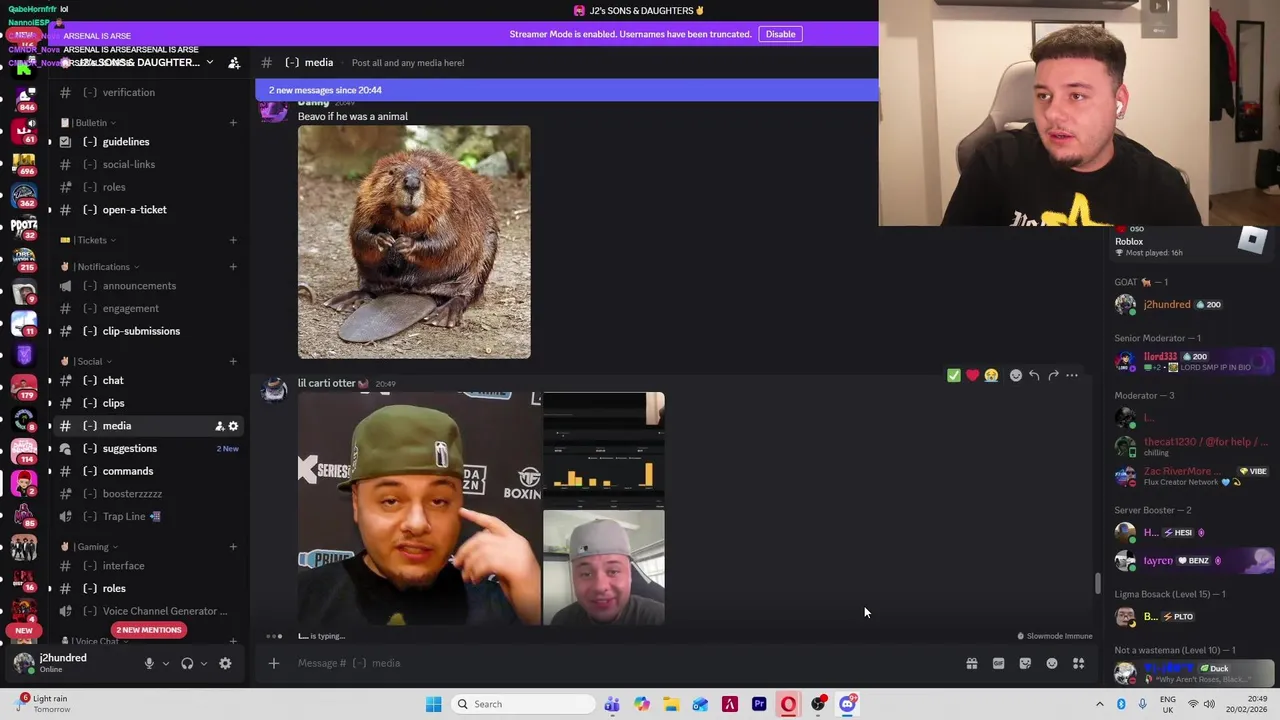
Task: Expand headphone output options arrow
Action: (x=204, y=663)
